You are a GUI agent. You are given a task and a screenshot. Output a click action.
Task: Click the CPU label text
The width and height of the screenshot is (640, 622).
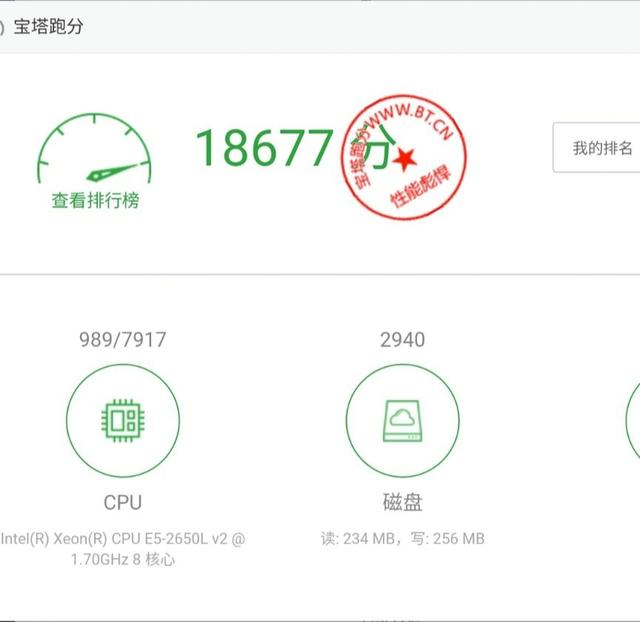point(123,502)
